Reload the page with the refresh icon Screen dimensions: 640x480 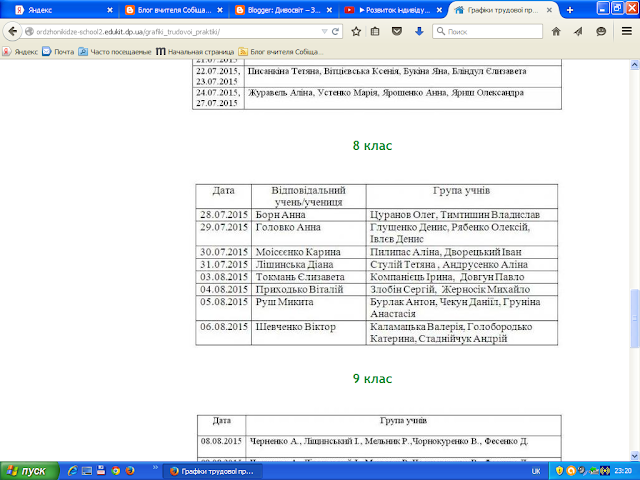(x=336, y=31)
